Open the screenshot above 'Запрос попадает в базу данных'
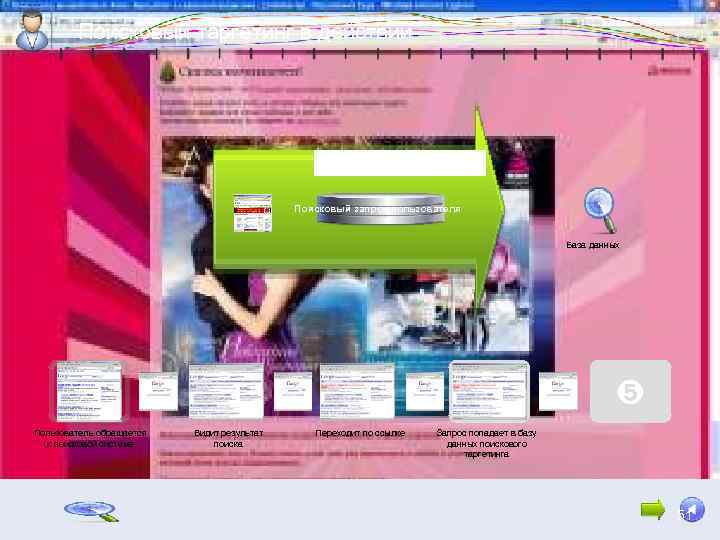The image size is (720, 540). click(x=489, y=391)
